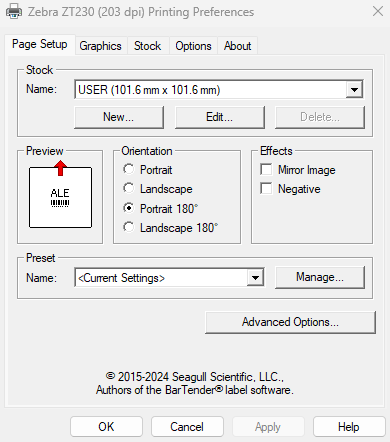The height and width of the screenshot is (442, 390).
Task: Click the New... stock button
Action: (x=119, y=117)
